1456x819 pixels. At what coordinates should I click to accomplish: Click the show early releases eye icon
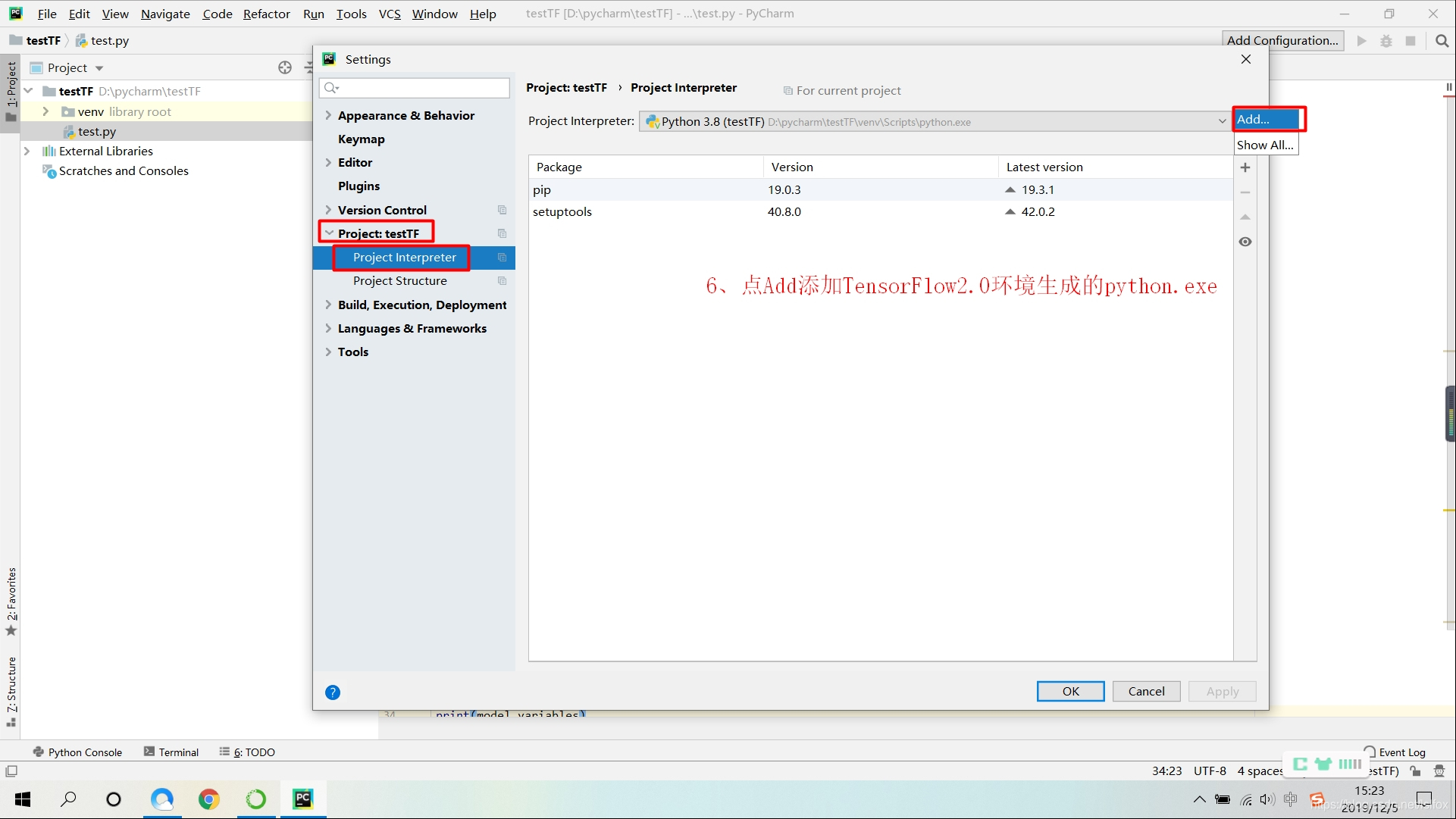[x=1245, y=242]
